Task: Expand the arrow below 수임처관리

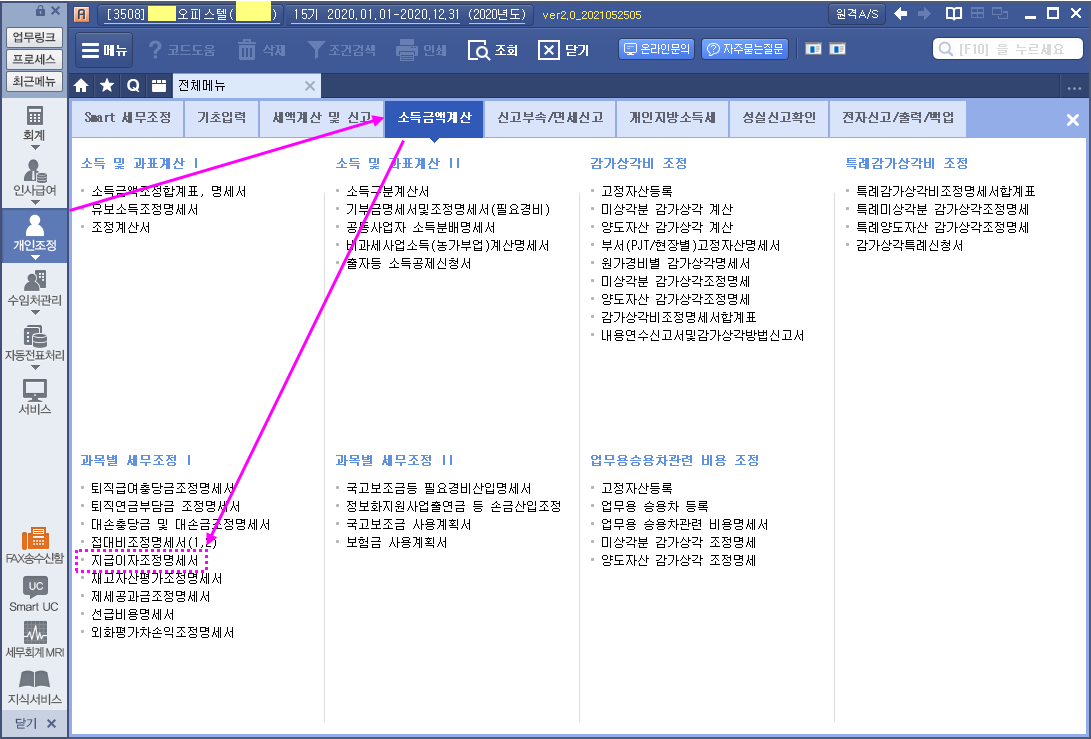Action: (x=35, y=312)
